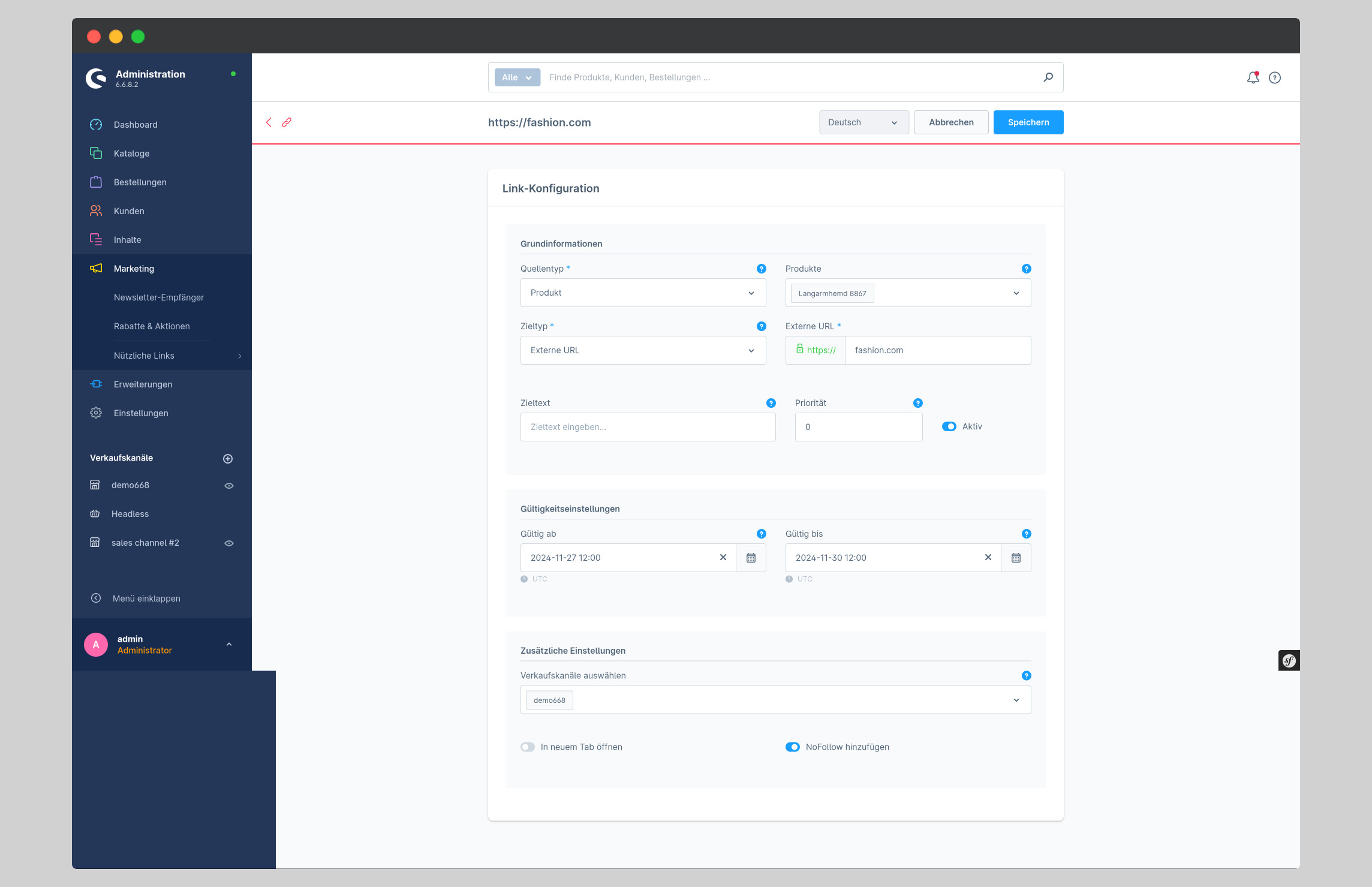Click the Speichern button
This screenshot has height=887, width=1372.
point(1029,122)
